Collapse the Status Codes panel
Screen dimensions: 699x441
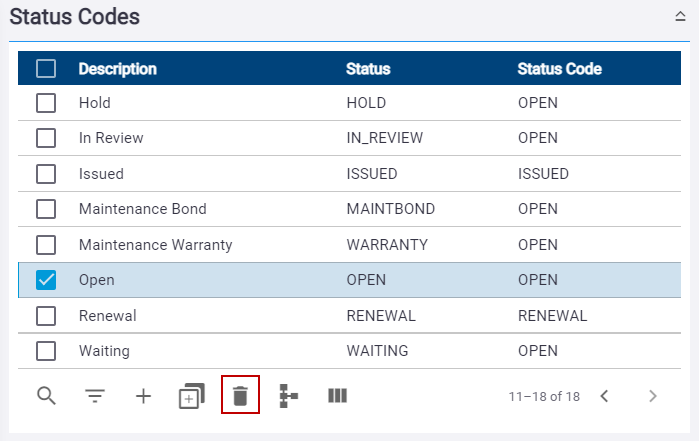[680, 16]
